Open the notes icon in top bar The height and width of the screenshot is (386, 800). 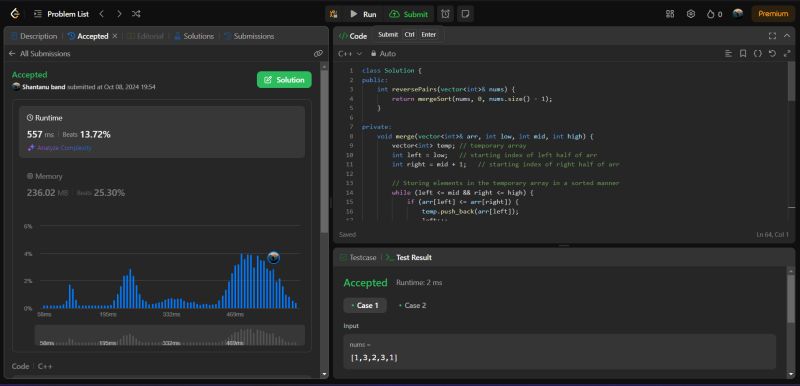coord(465,14)
